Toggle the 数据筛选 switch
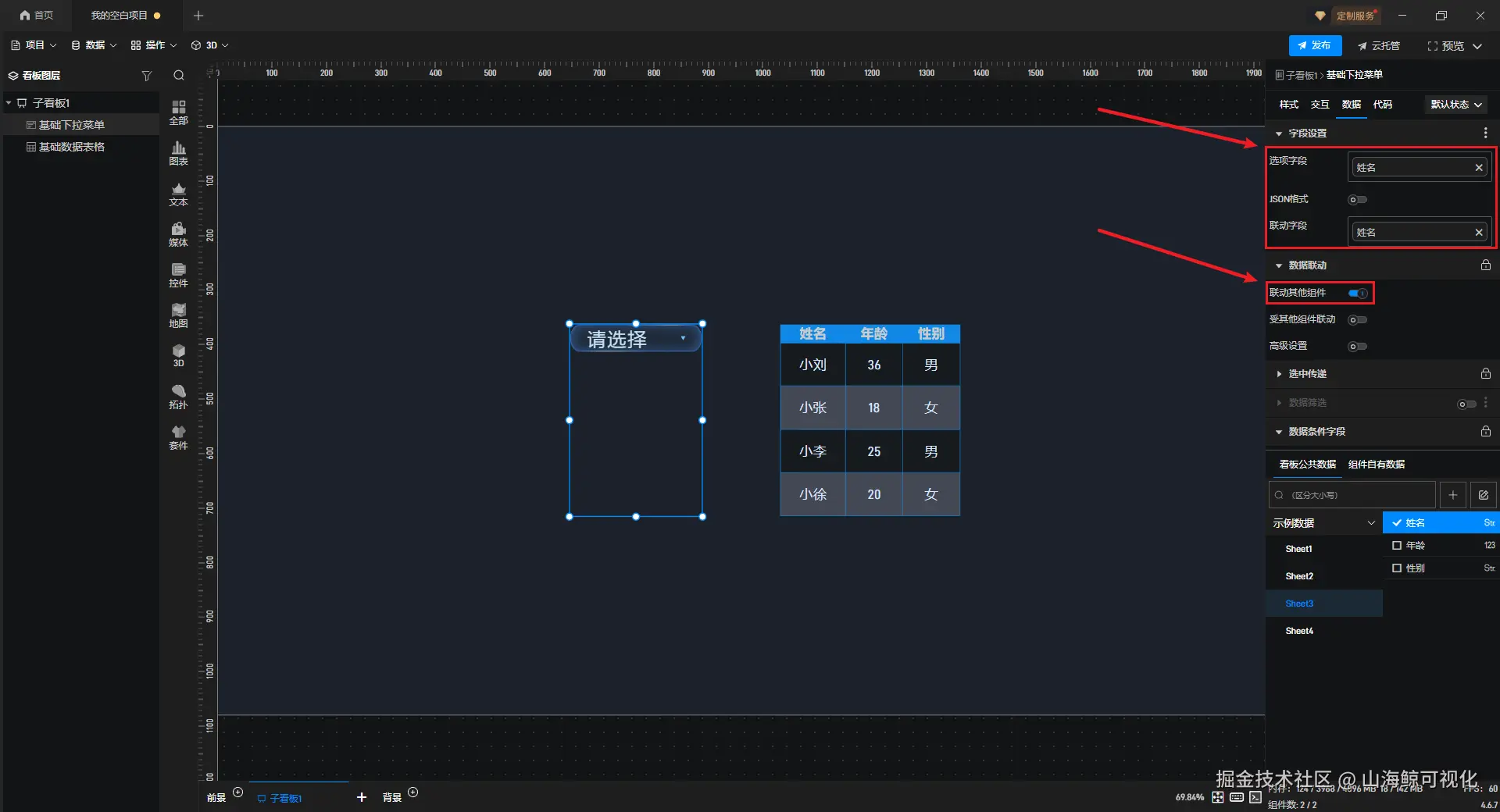 [1466, 404]
